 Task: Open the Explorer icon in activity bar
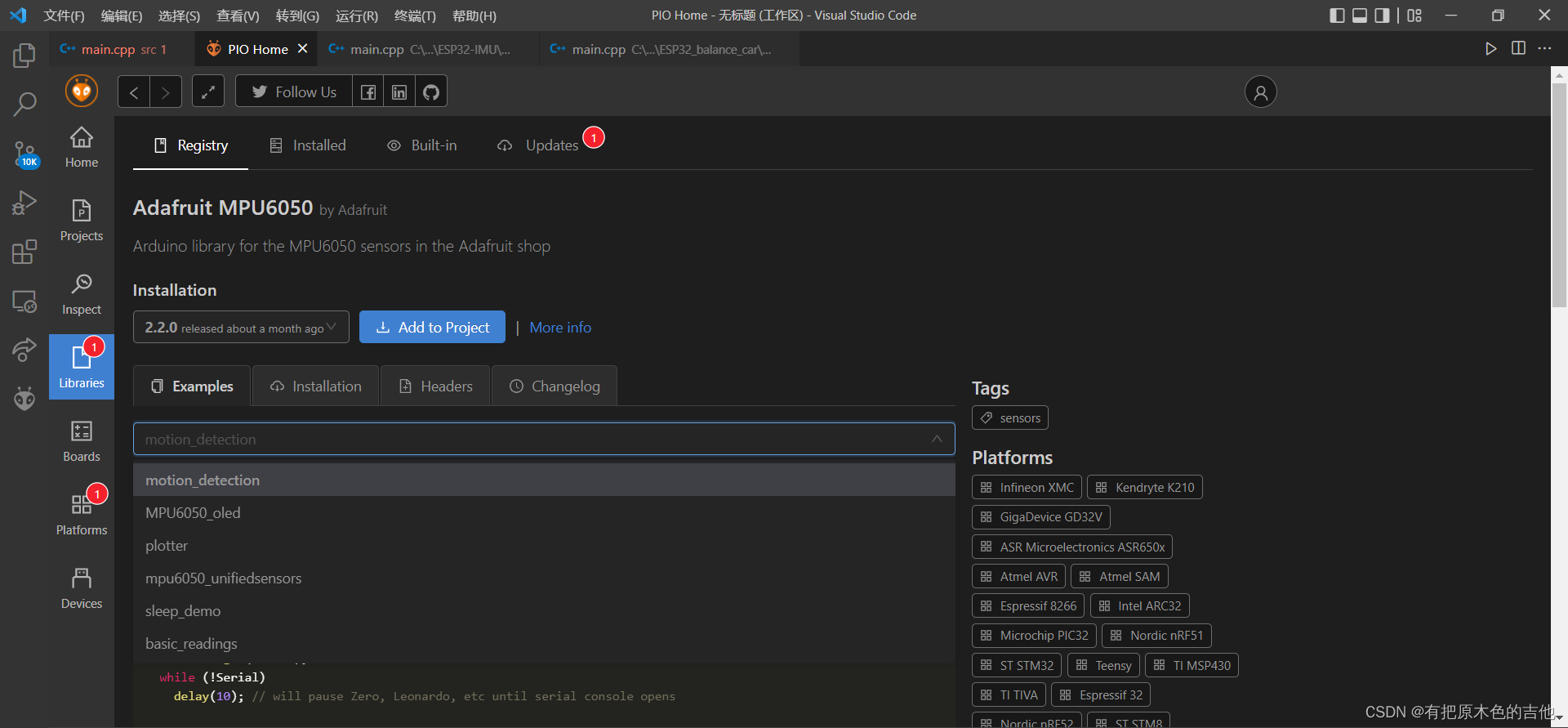point(24,56)
